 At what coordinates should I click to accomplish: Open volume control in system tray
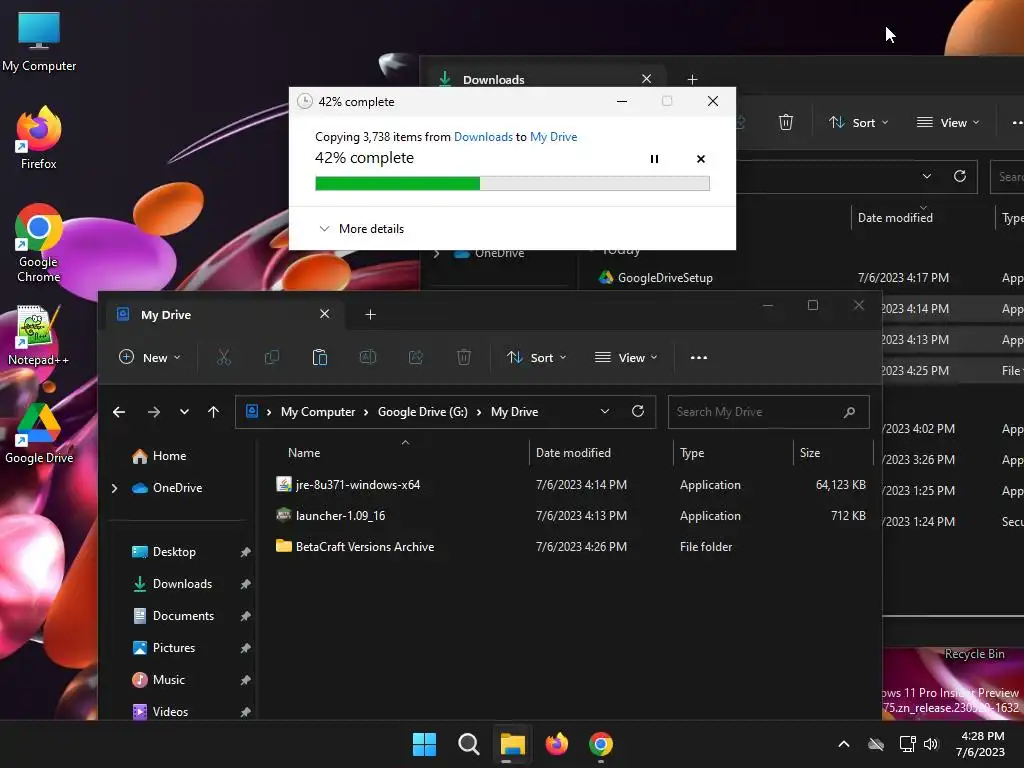coord(931,744)
